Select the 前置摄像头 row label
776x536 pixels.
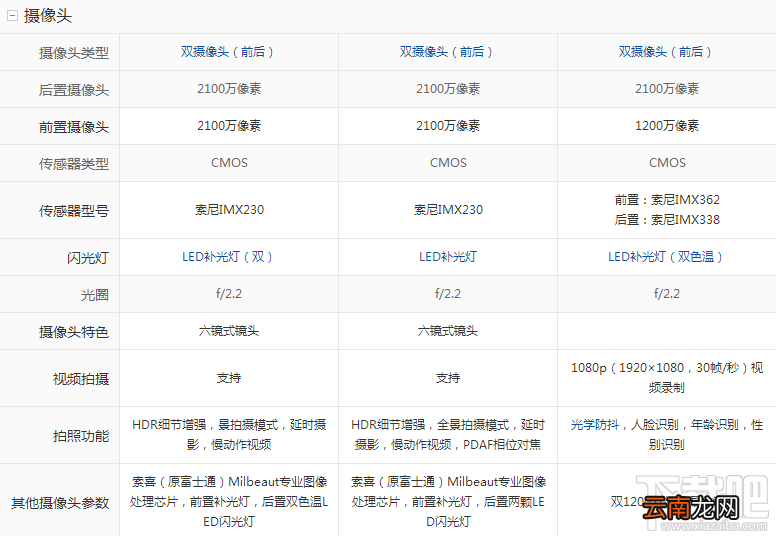pyautogui.click(x=74, y=127)
